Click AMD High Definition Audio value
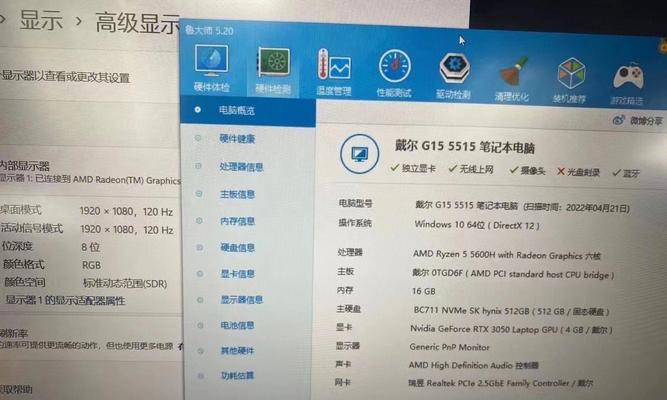The height and width of the screenshot is (400, 667). [473, 365]
